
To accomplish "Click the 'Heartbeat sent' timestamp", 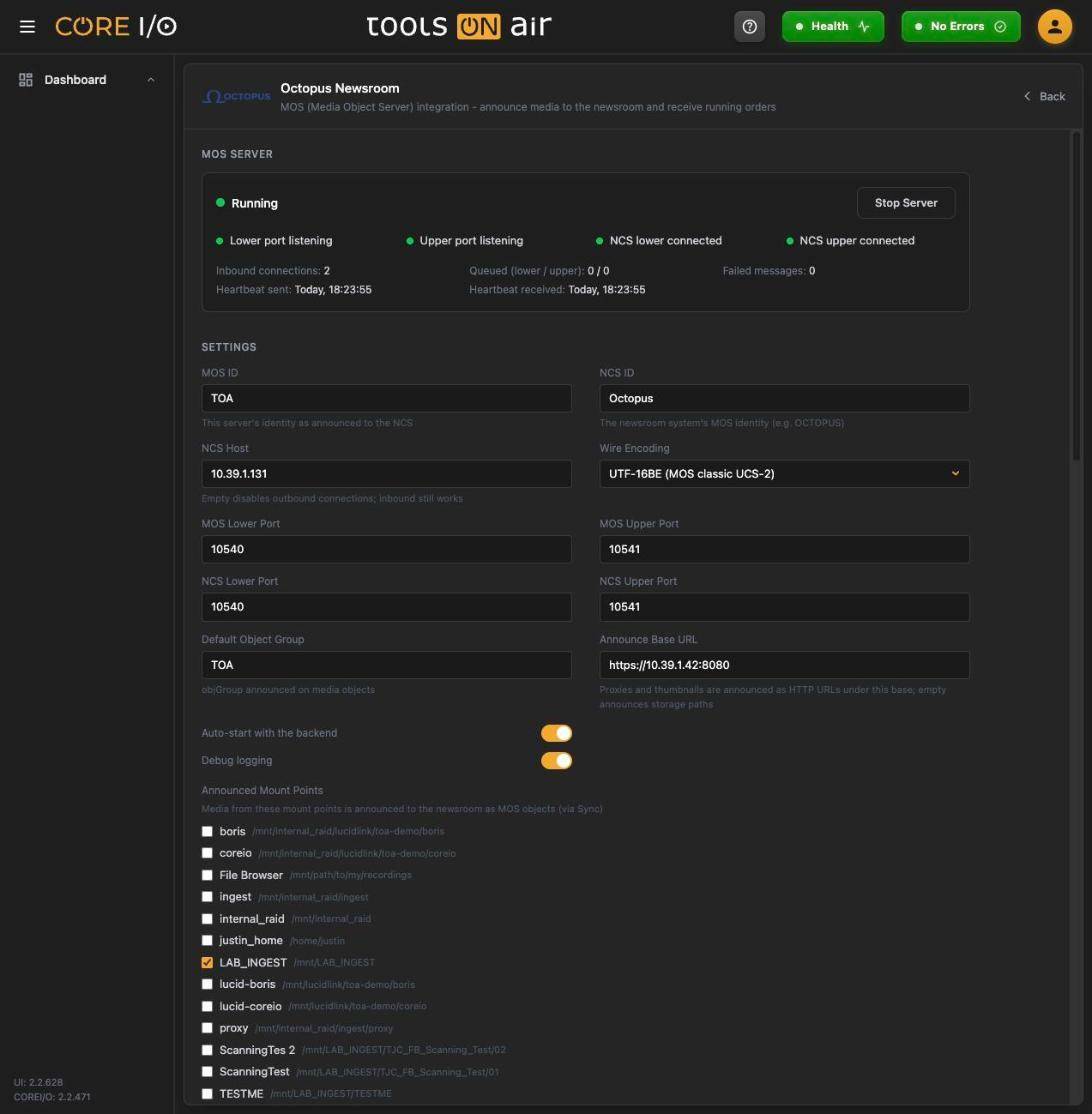I will (x=333, y=290).
